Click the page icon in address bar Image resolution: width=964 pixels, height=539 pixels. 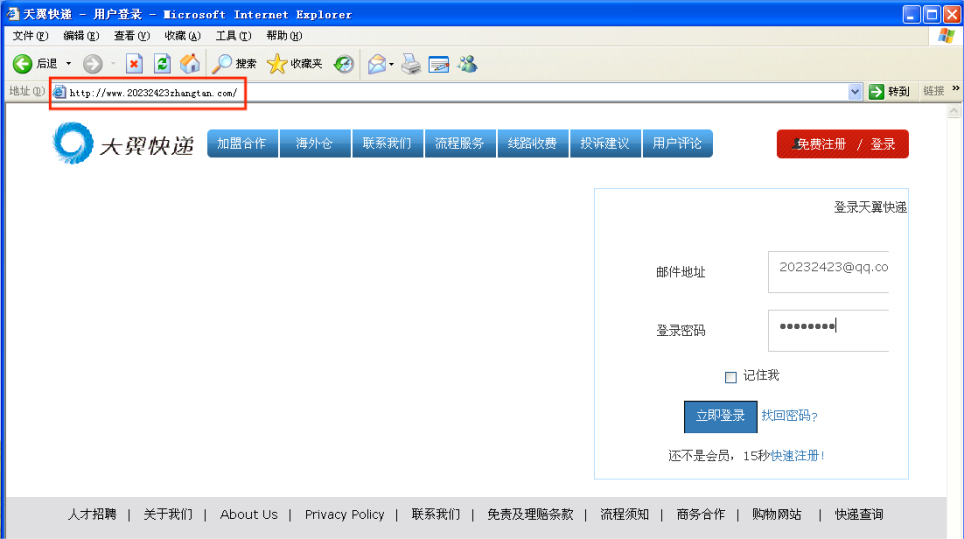59,92
